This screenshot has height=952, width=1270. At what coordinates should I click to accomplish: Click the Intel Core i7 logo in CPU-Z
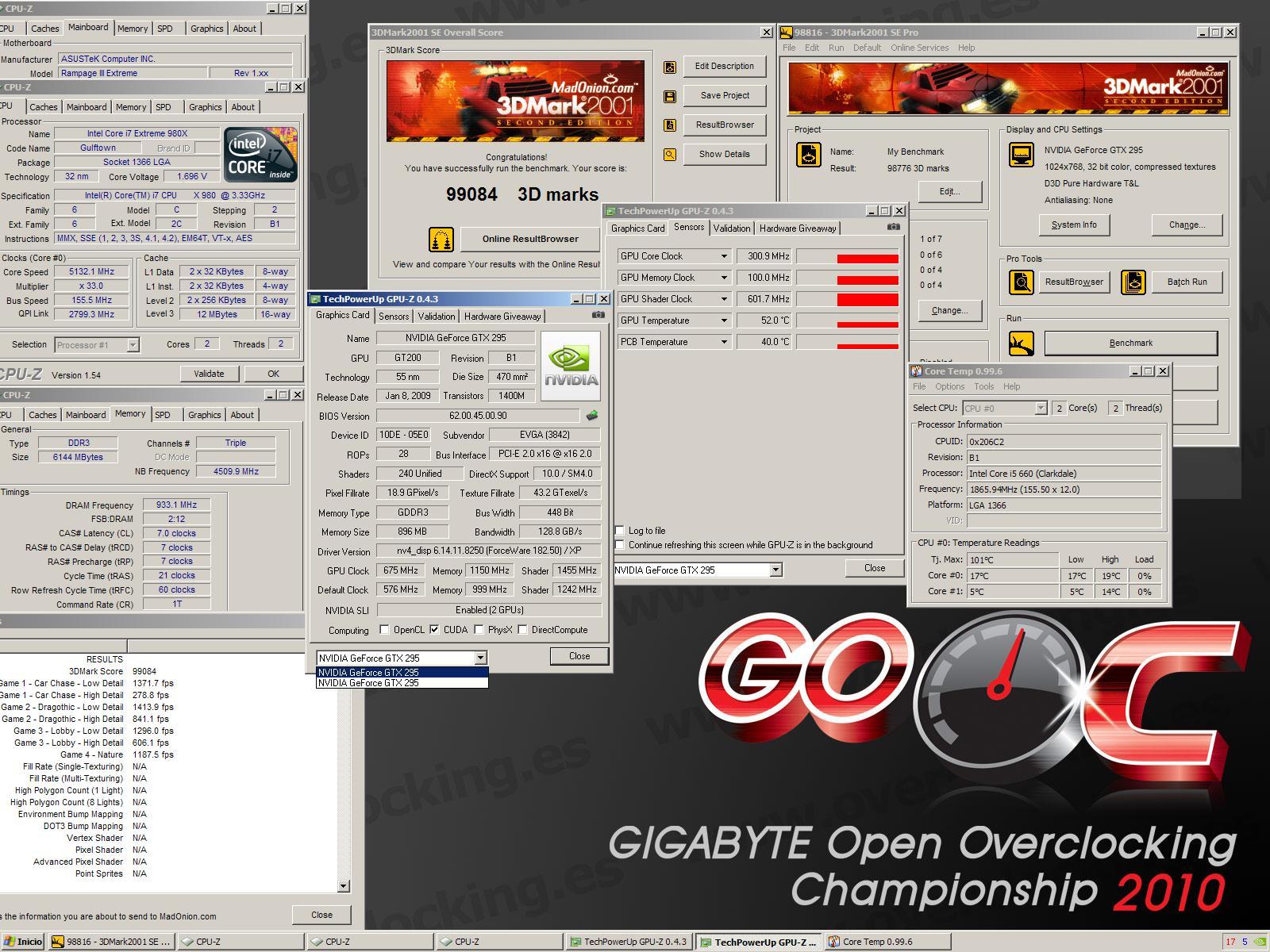261,154
